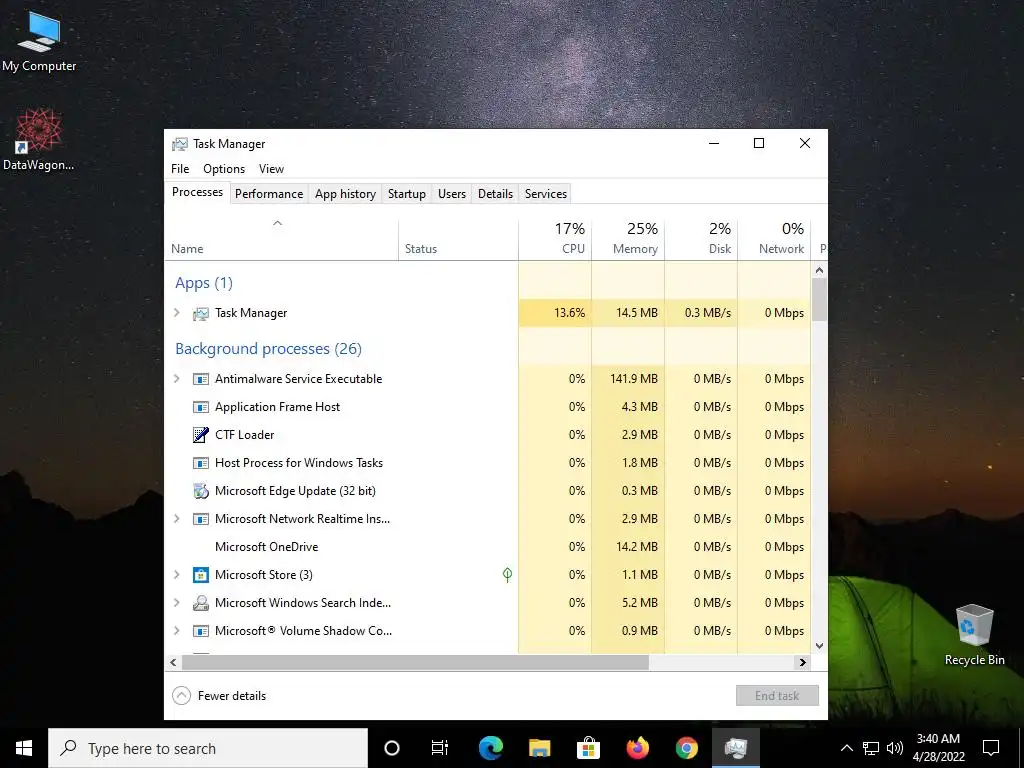The width and height of the screenshot is (1024, 768).
Task: Click the CTF Loader pen icon
Action: coord(200,435)
